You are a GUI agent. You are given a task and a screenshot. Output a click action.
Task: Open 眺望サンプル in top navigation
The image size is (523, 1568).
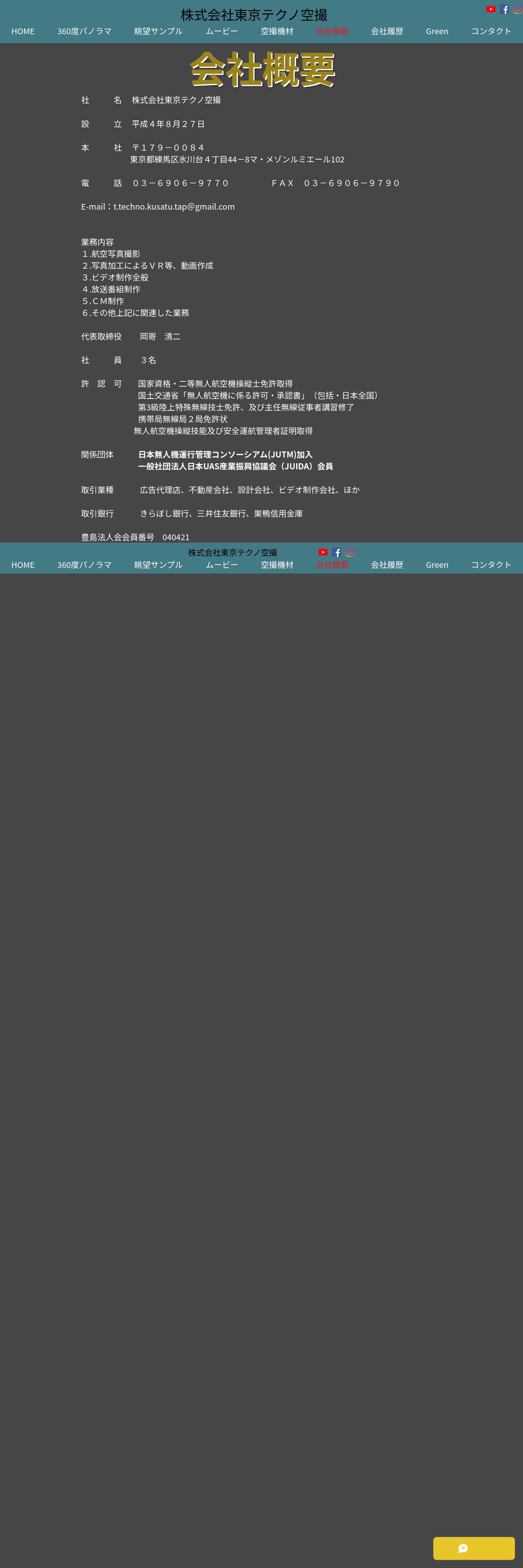click(x=158, y=31)
